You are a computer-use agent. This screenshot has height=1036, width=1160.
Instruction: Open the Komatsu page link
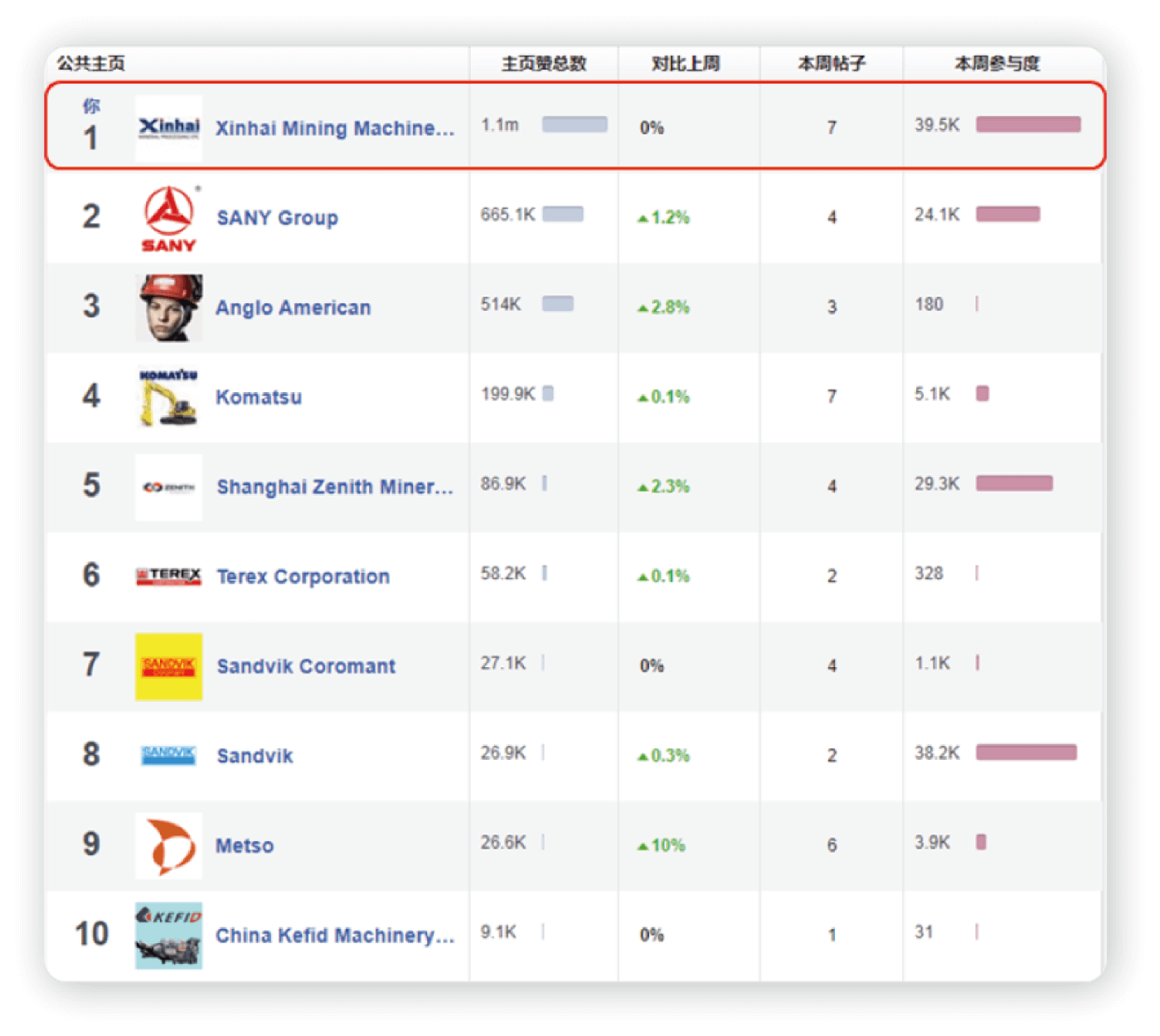click(x=259, y=397)
